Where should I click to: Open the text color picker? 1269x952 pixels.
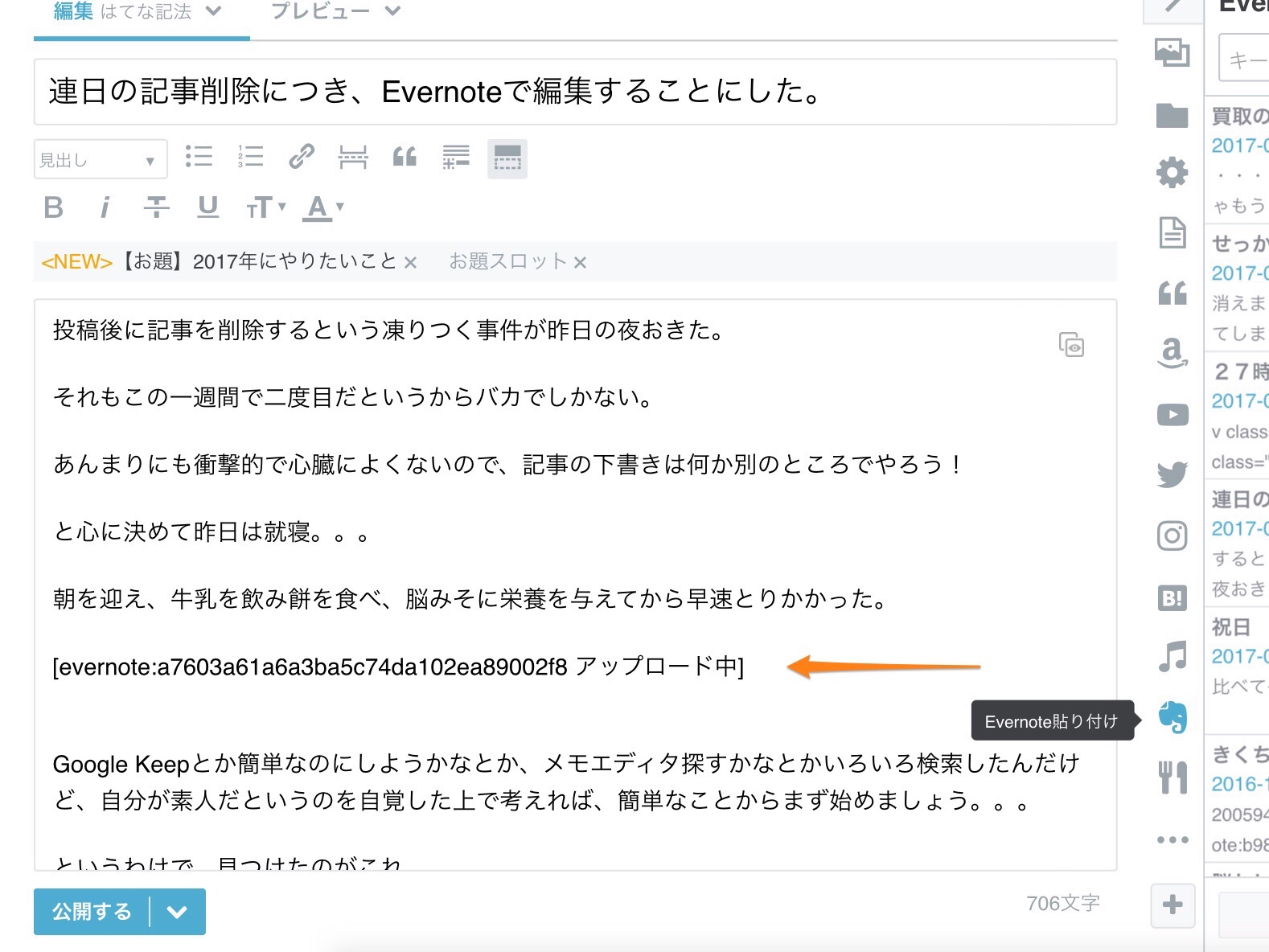[x=323, y=207]
